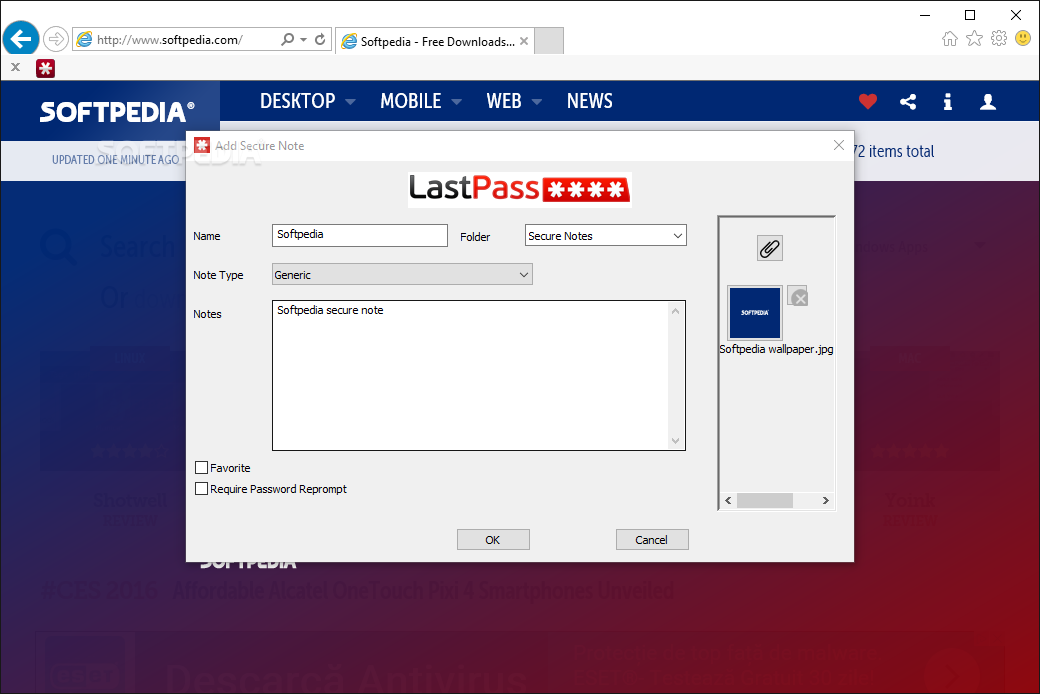Click the browser Back arrow button
The height and width of the screenshot is (694, 1040).
tap(21, 39)
